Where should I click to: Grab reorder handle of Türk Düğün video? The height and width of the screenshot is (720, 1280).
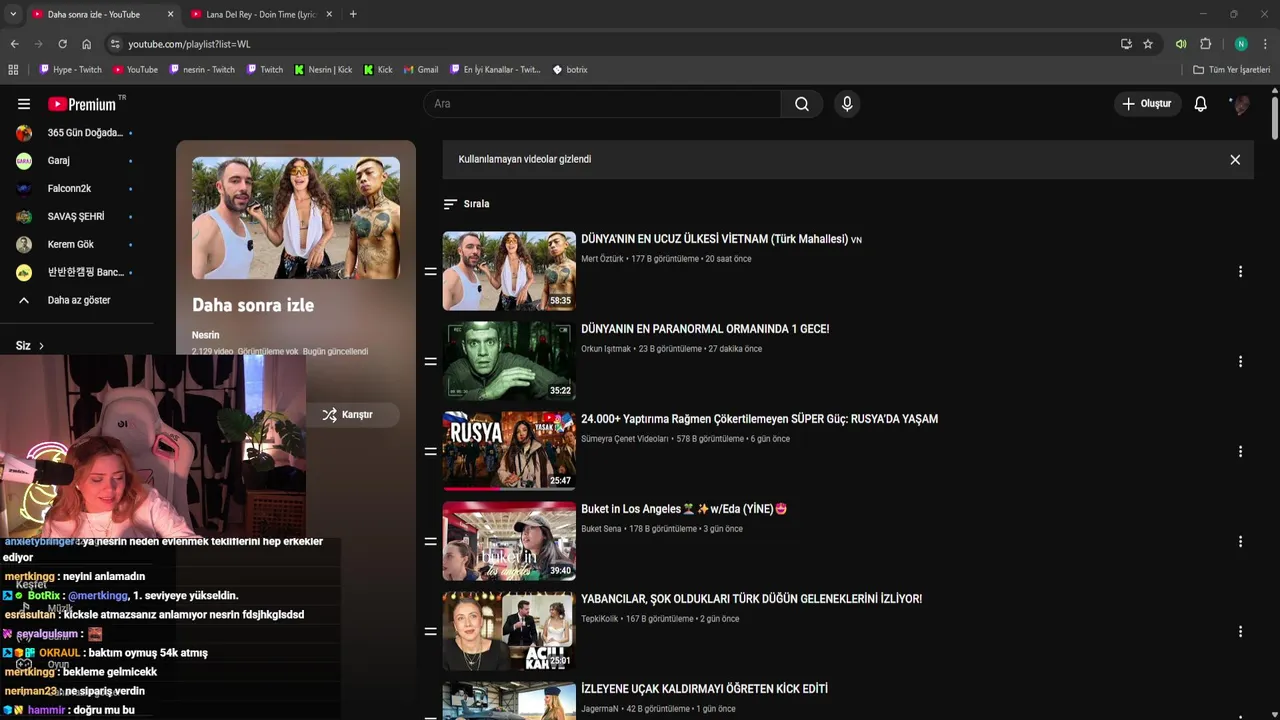[431, 631]
